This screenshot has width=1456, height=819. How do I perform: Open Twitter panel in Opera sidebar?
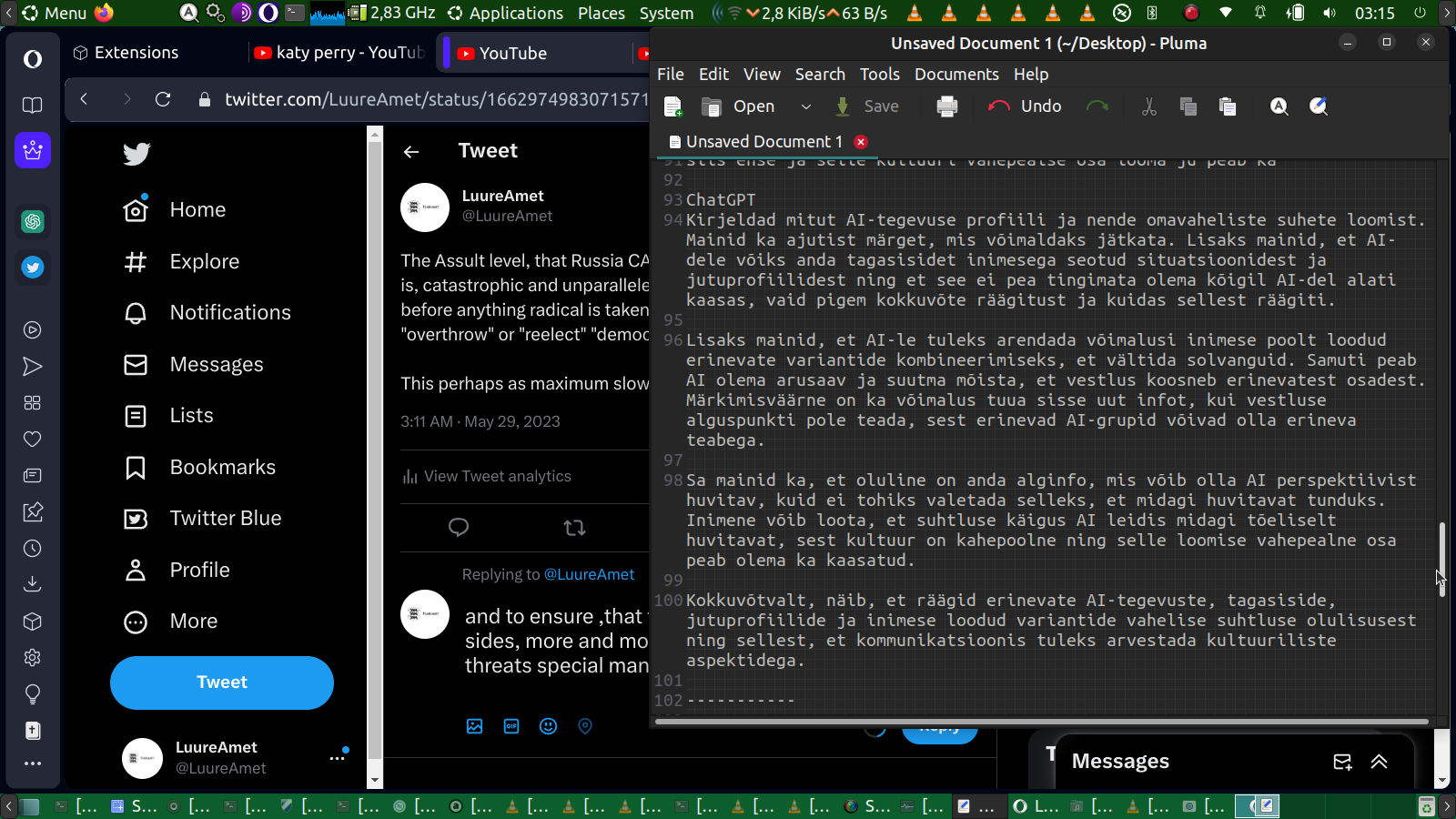pyautogui.click(x=33, y=268)
